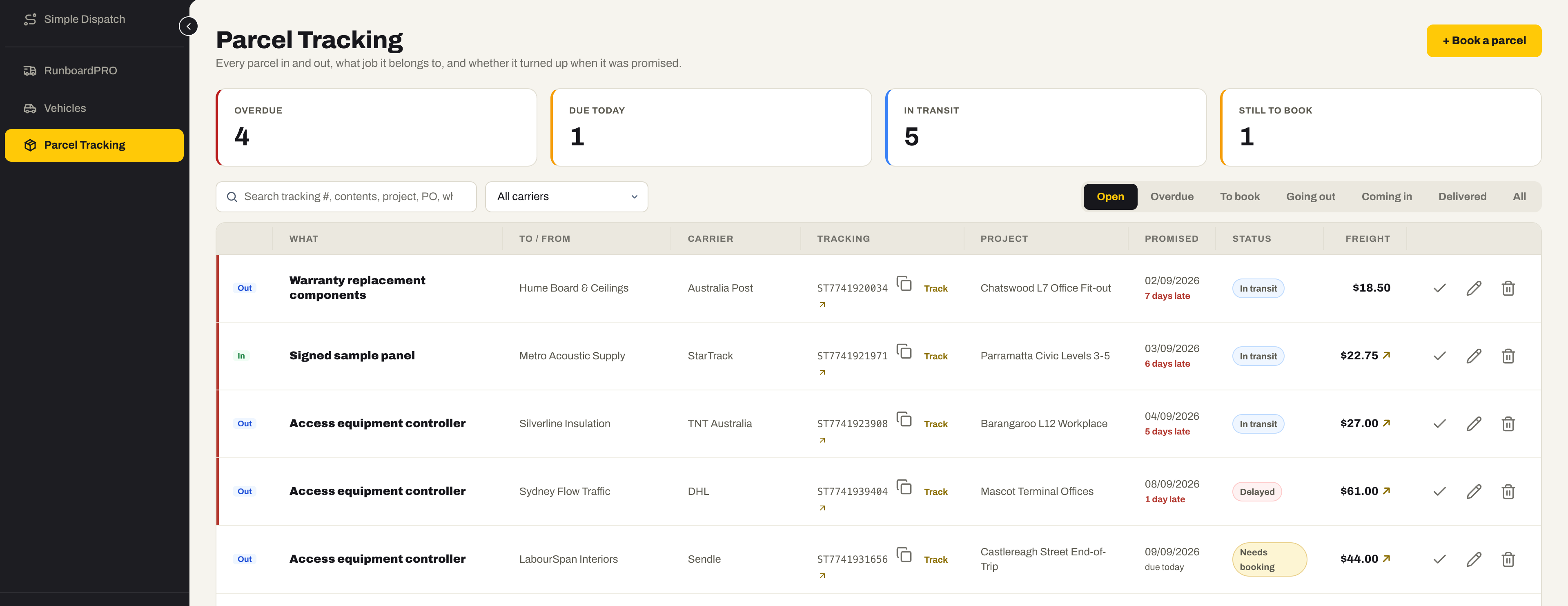This screenshot has width=1568, height=606.
Task: Edit the TNT Australia parcel row
Action: (1473, 424)
